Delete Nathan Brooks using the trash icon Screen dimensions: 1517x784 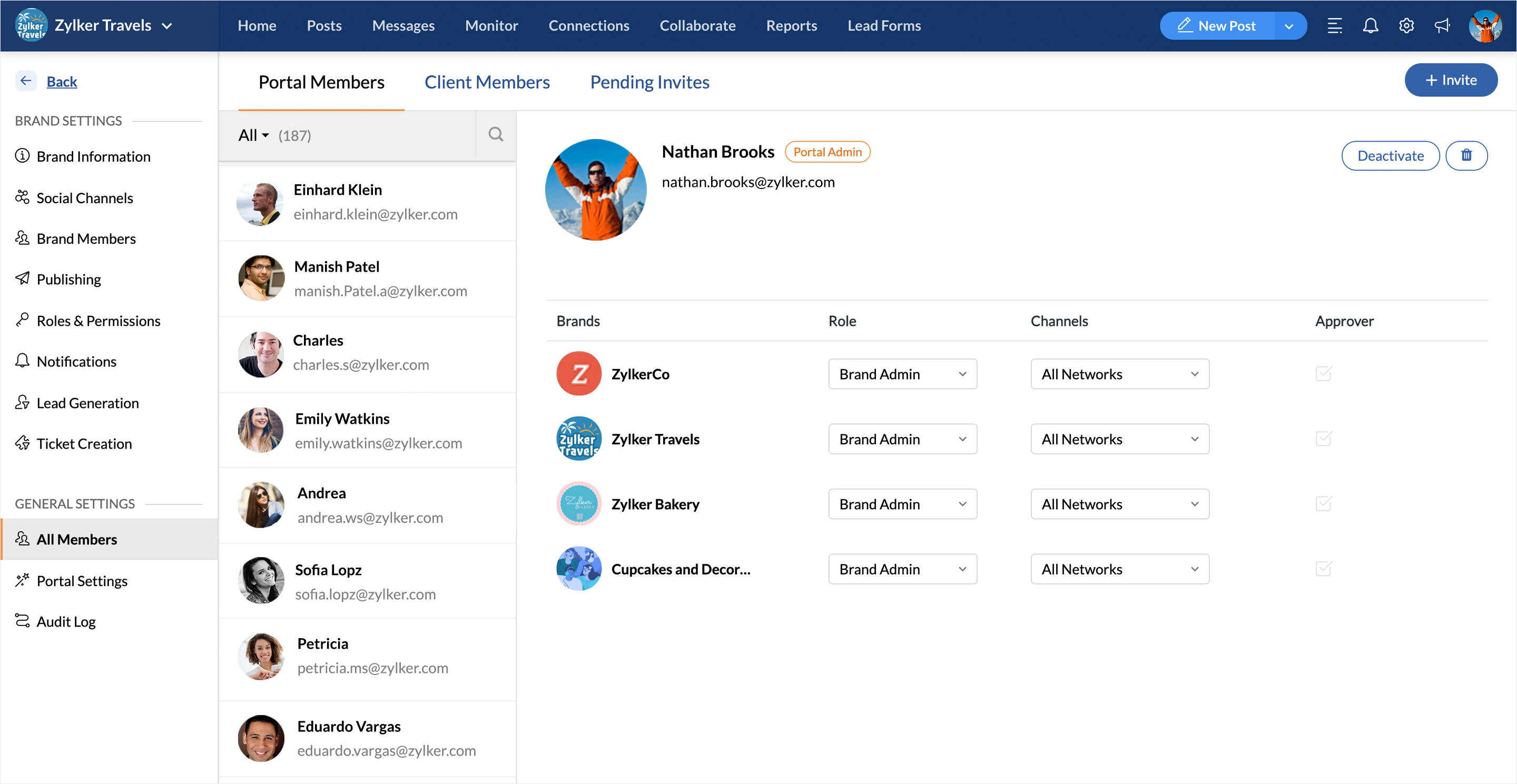tap(1466, 155)
